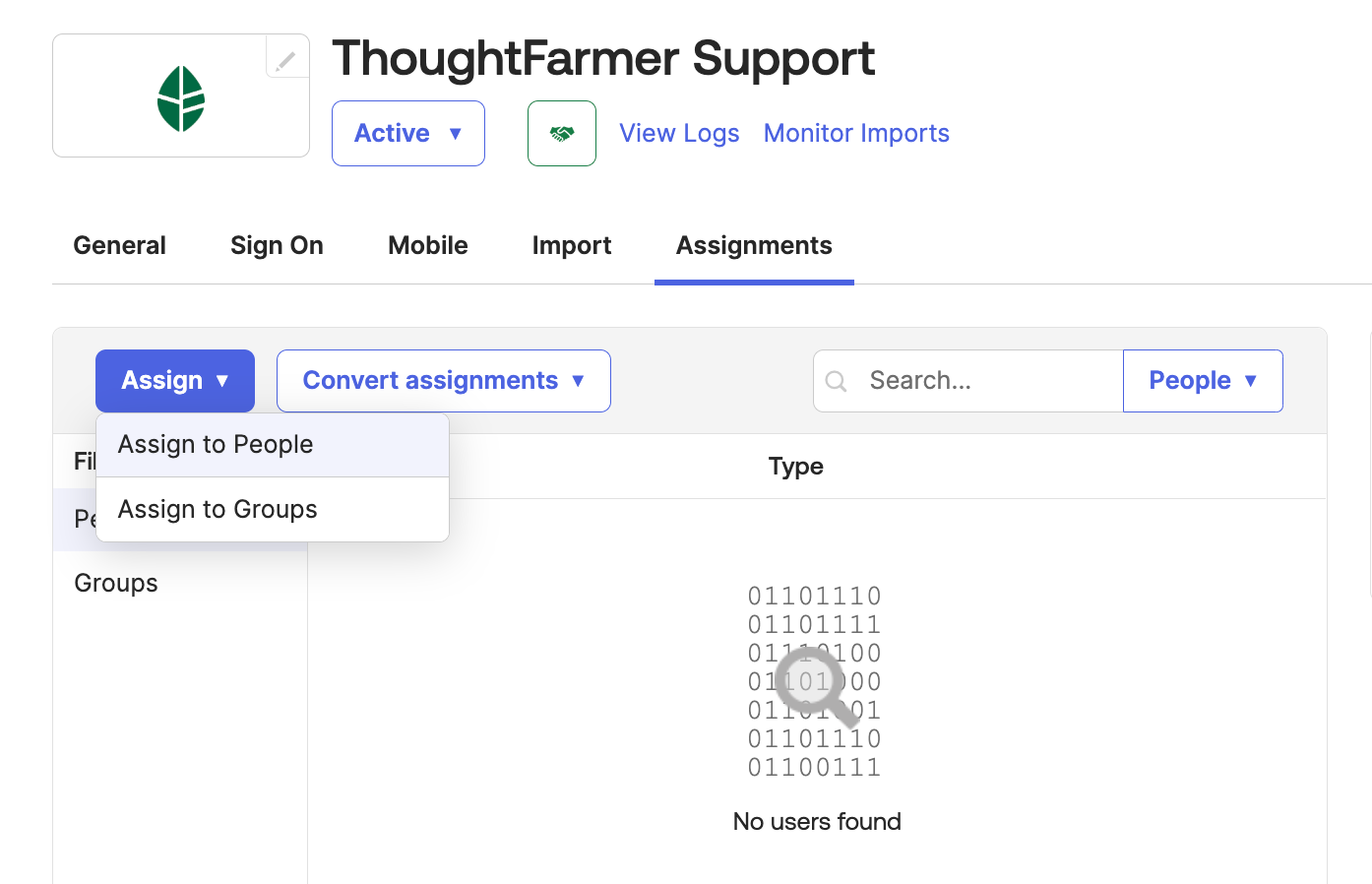Click the ThoughtFarmer leaf logo
This screenshot has width=1372, height=884.
(x=181, y=98)
